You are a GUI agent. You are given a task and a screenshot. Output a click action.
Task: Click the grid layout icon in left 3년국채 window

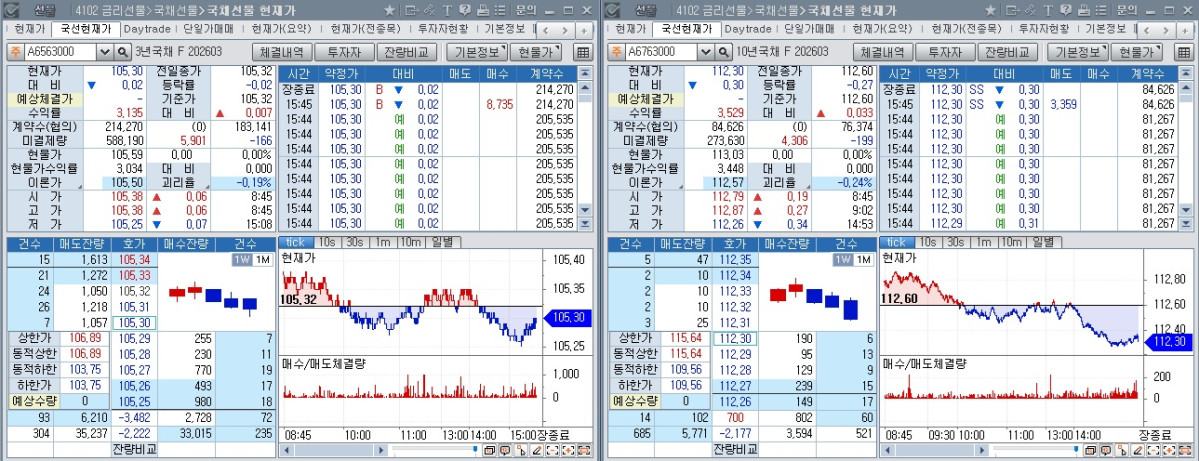tap(583, 52)
